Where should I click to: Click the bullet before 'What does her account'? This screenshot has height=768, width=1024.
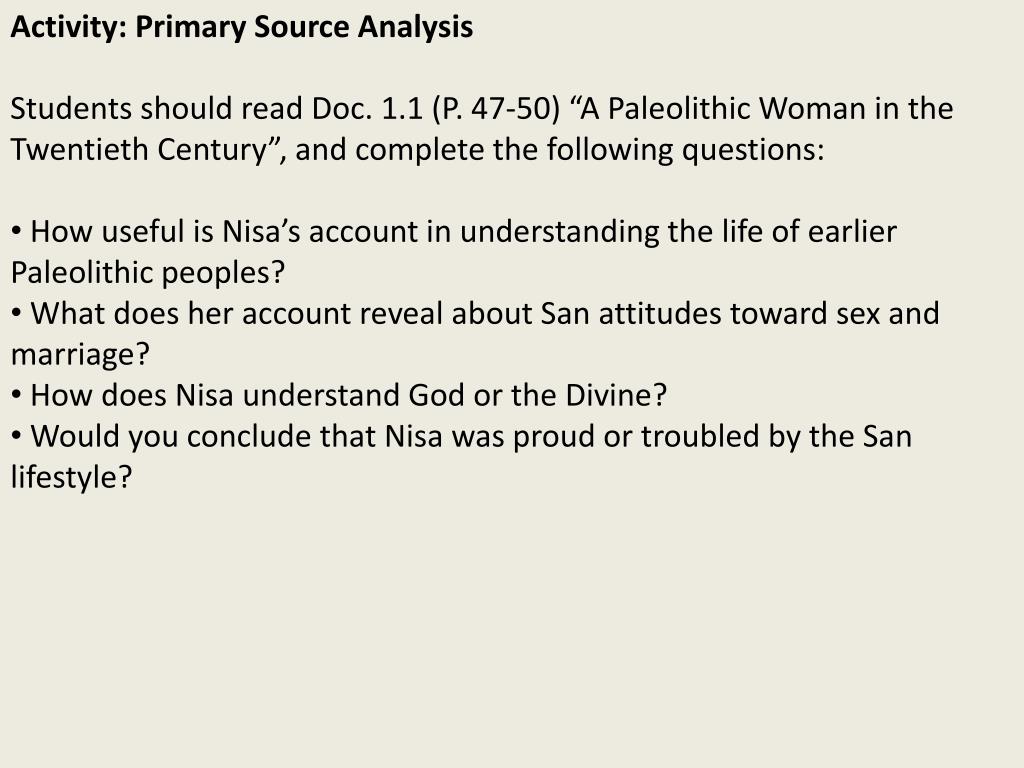(x=17, y=313)
